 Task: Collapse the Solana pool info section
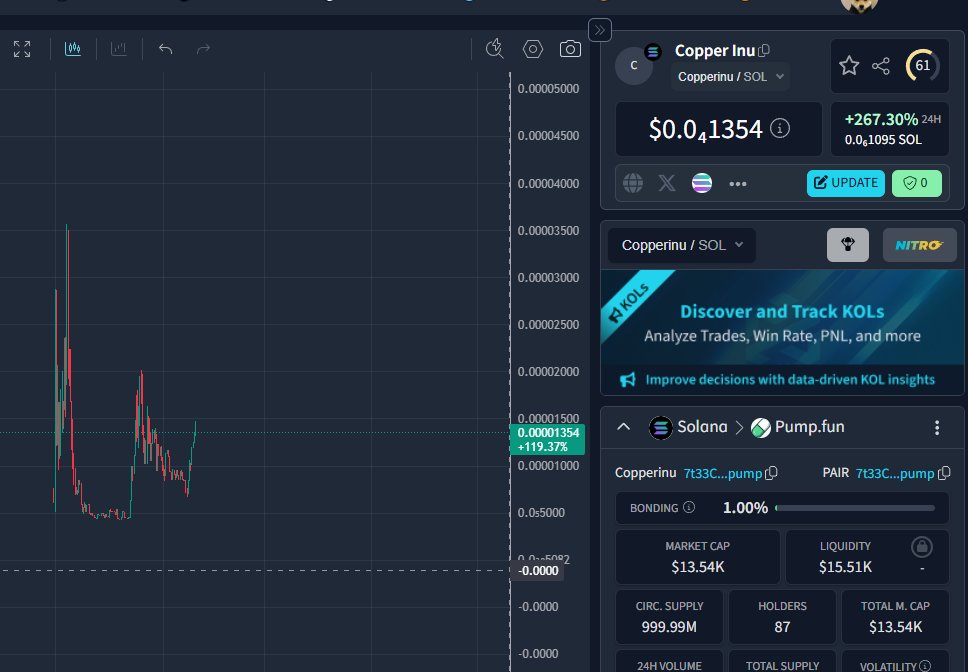click(624, 427)
